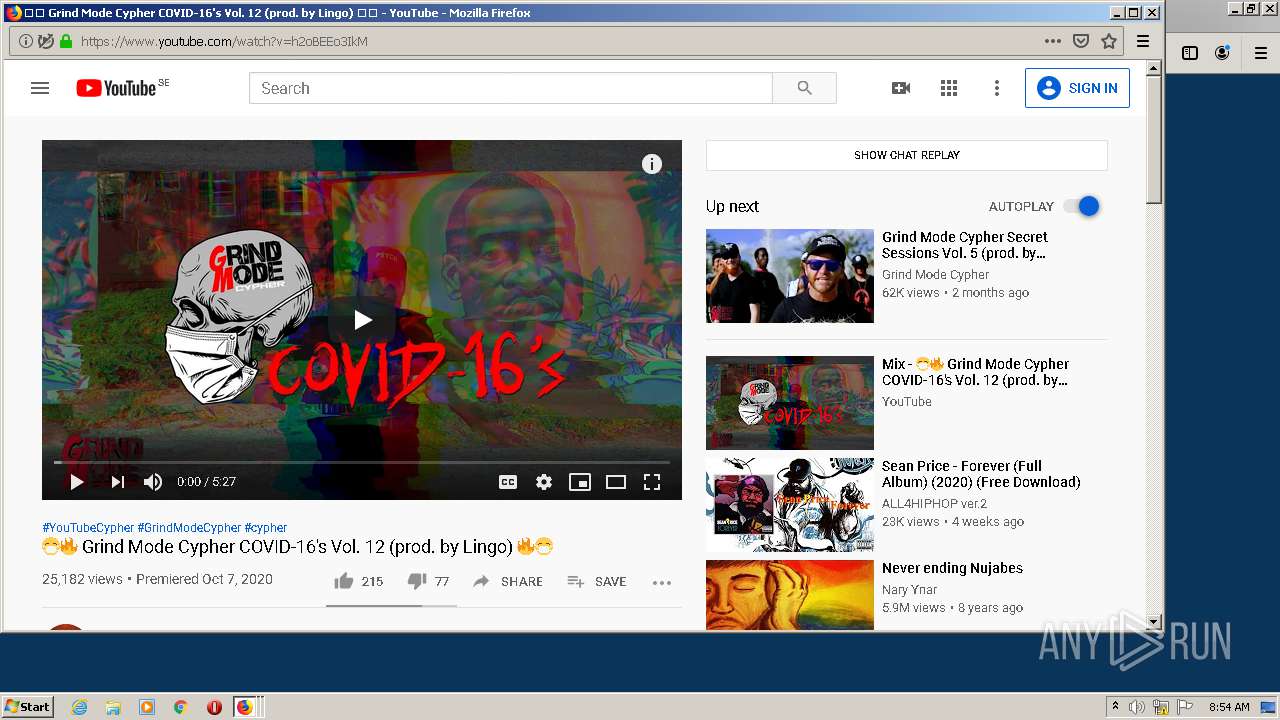Open the Mix COVID-16's thumbnail
Image resolution: width=1280 pixels, height=720 pixels.
click(790, 403)
